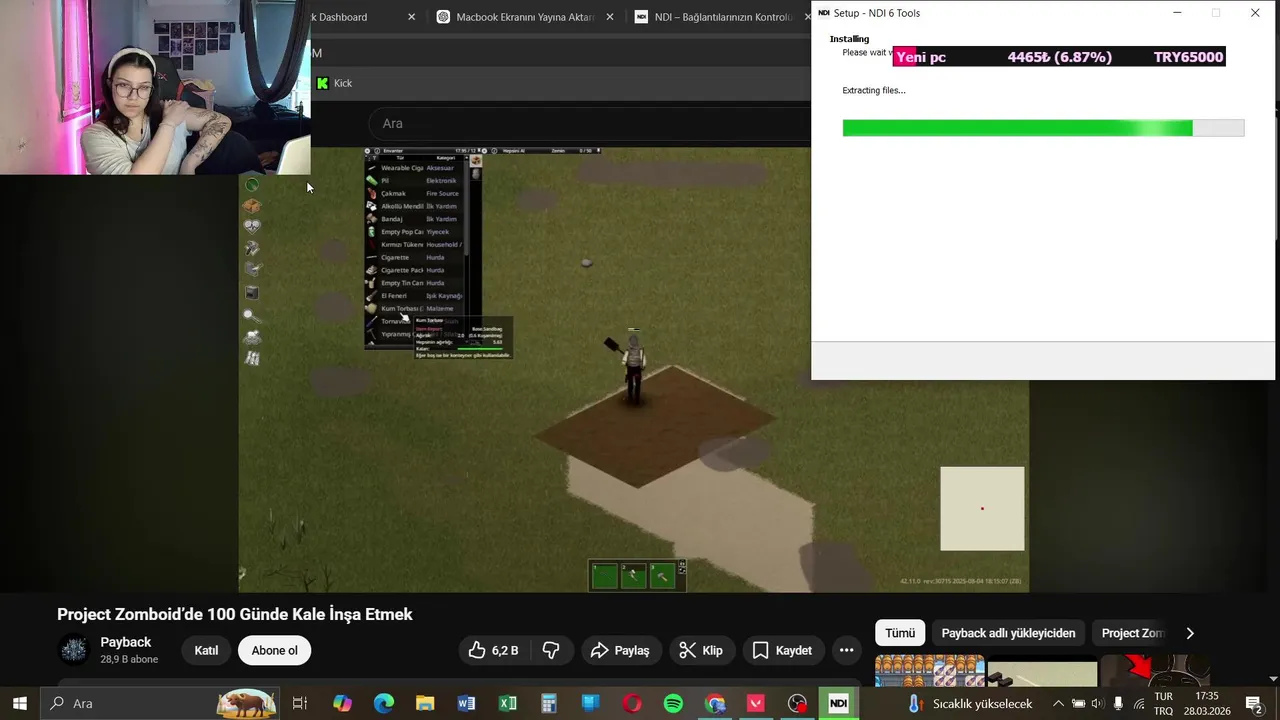Screen dimensions: 1280x720
Task: Select hotbar slot 1 in game
Action: coord(604,575)
